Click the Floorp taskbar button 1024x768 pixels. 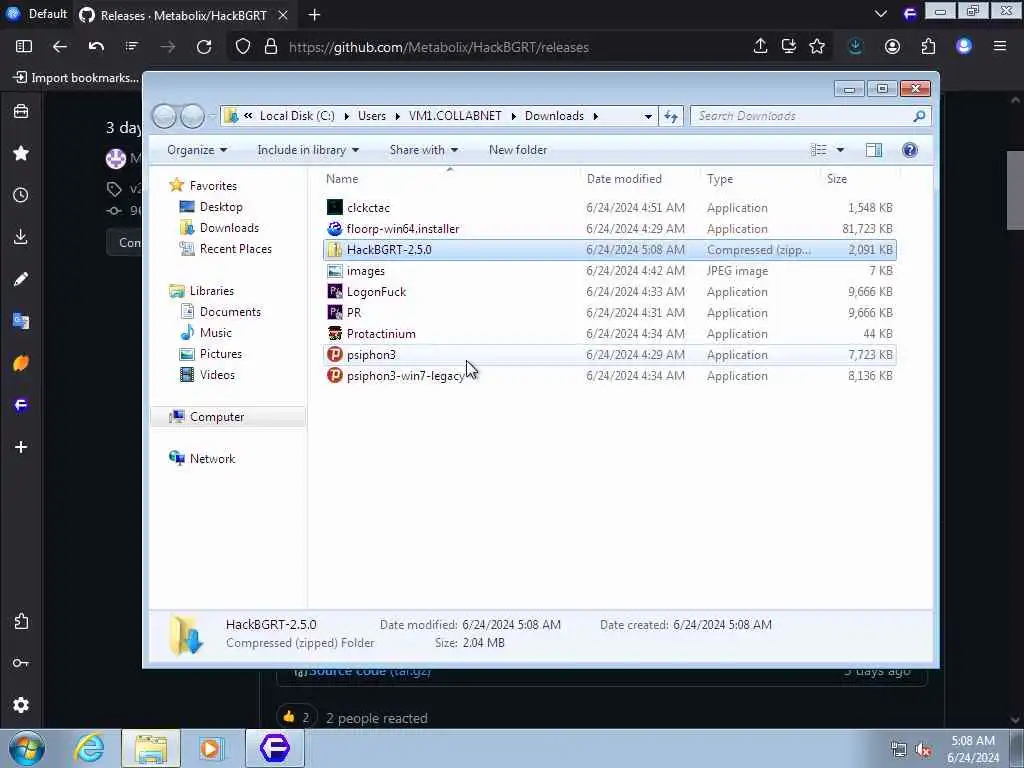(274, 748)
